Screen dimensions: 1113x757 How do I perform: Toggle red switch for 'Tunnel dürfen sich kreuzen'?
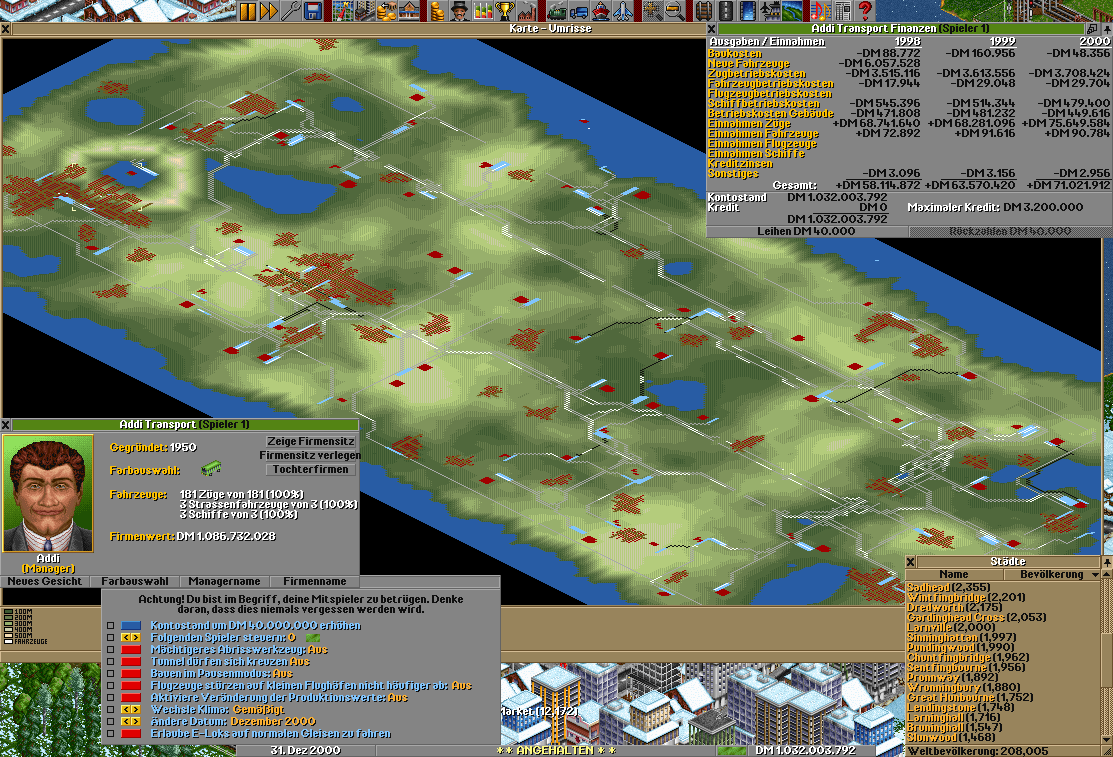coord(132,662)
